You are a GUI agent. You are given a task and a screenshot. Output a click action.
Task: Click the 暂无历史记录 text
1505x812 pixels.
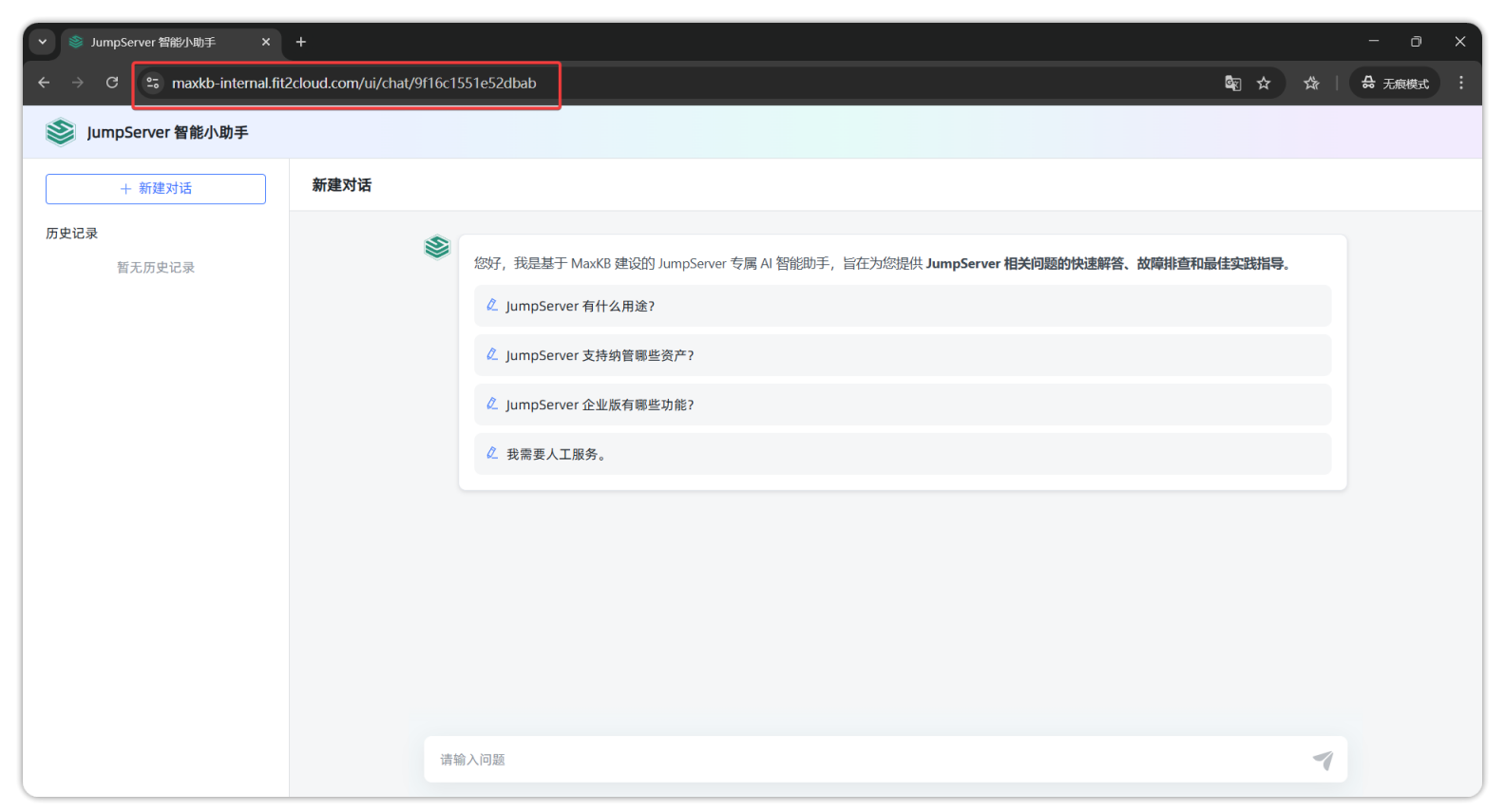[x=156, y=268]
